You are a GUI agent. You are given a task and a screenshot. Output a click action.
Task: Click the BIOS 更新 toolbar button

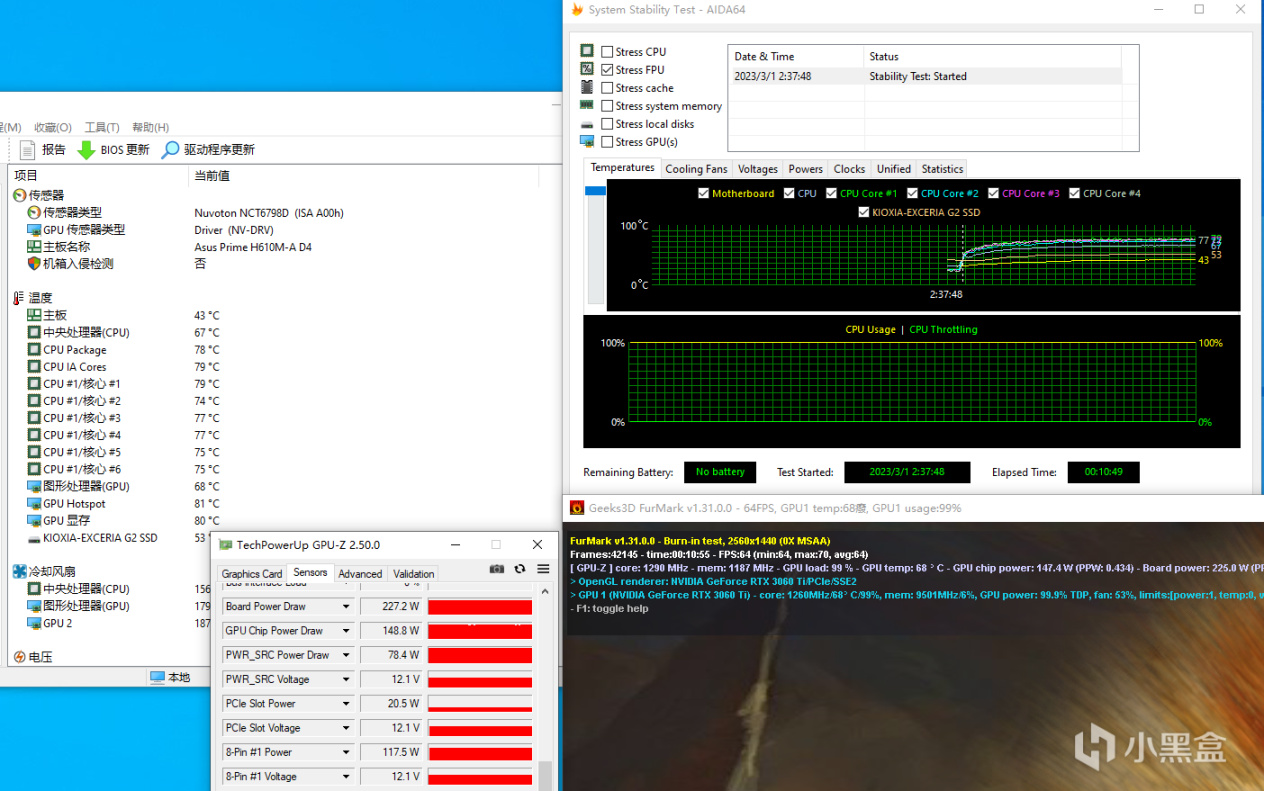113,149
